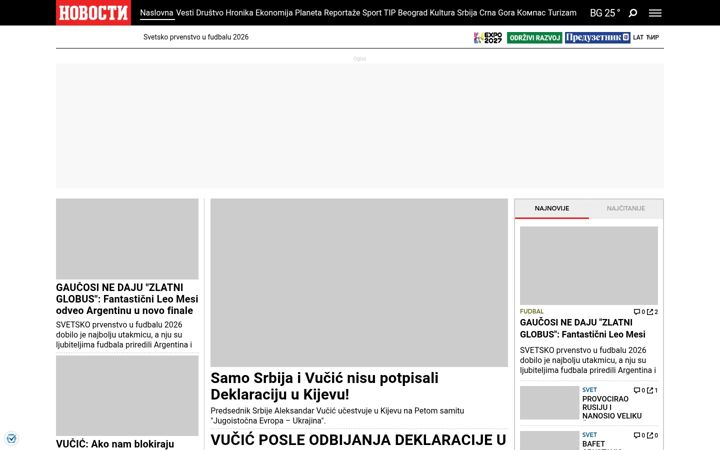The width and height of the screenshot is (720, 450).
Task: Open VUČIĆ: Ako nam blokiraju headline
Action: tap(115, 444)
